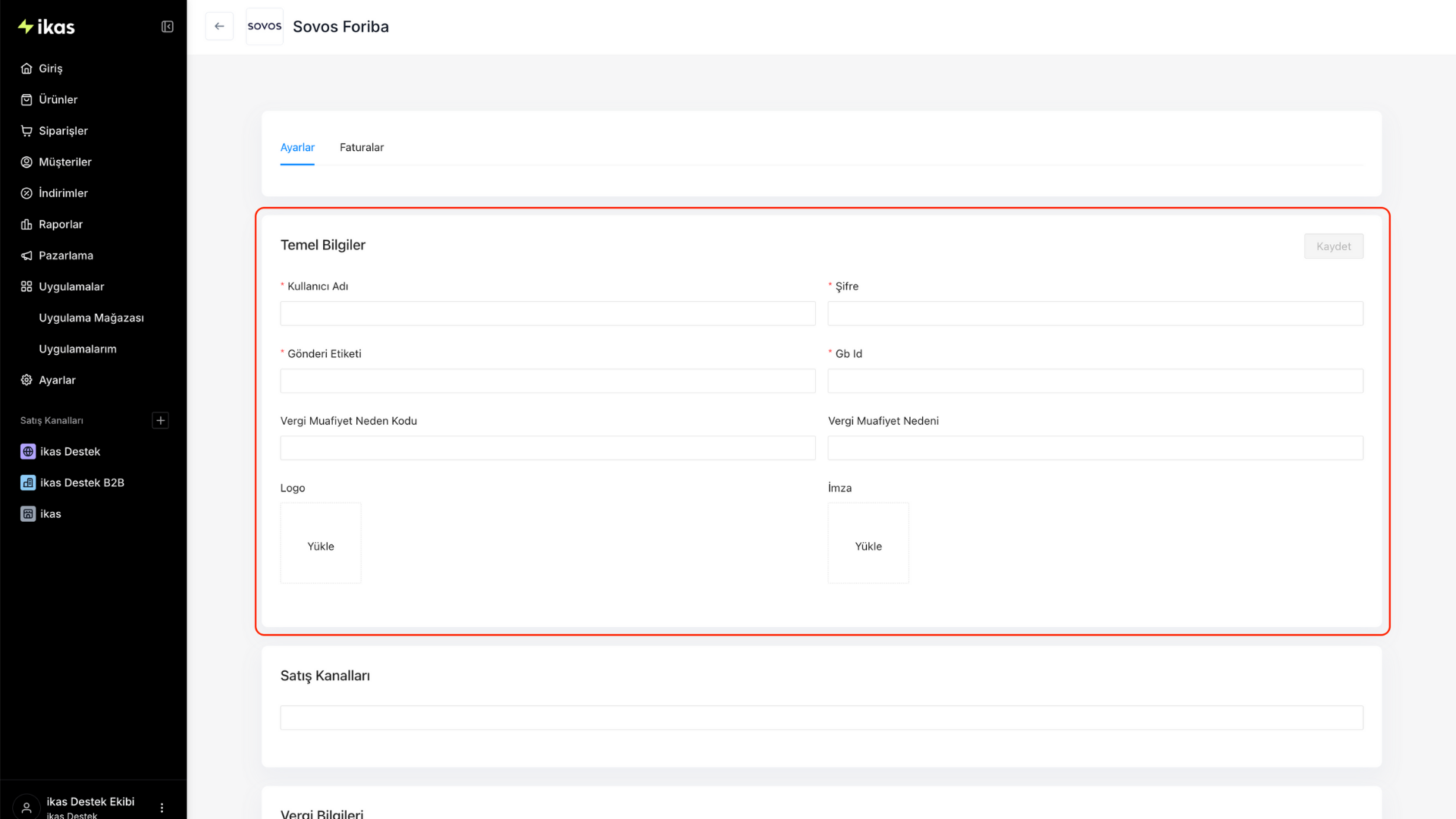The width and height of the screenshot is (1456, 819).
Task: Click the ikas Destek Ekibi account name
Action: click(x=90, y=802)
